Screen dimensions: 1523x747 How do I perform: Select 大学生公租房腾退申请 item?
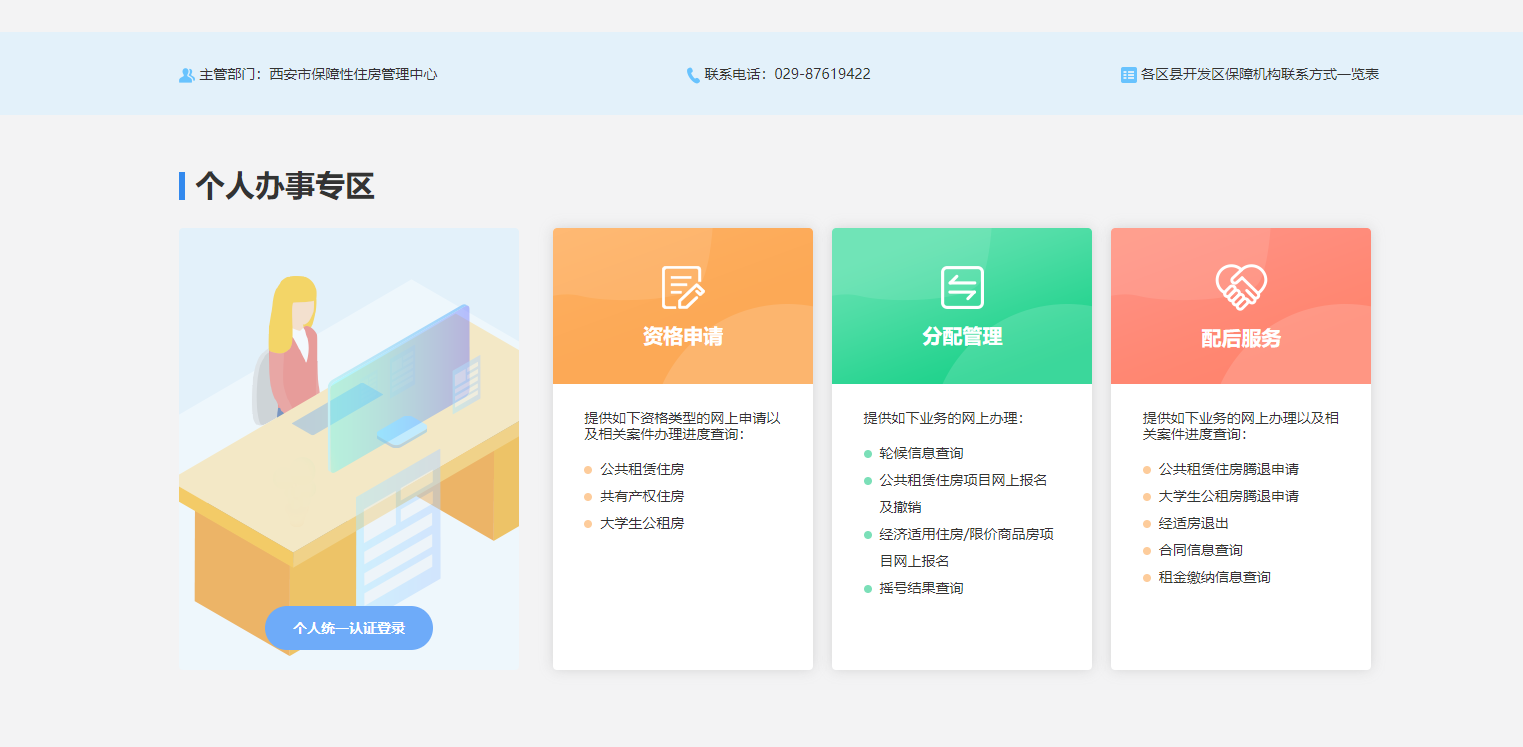pyautogui.click(x=1228, y=496)
